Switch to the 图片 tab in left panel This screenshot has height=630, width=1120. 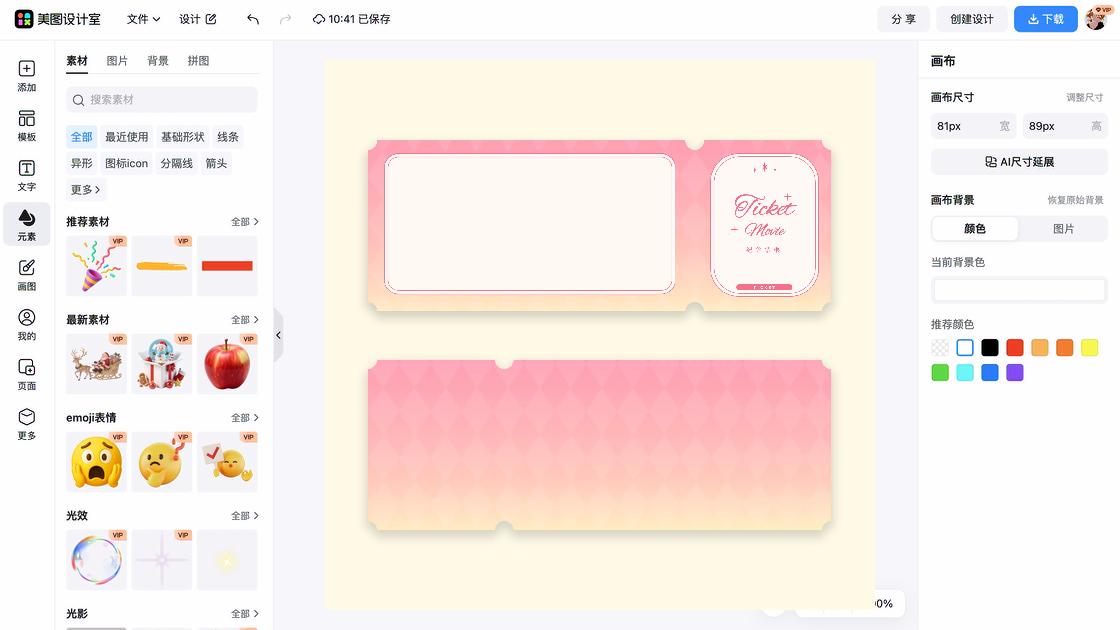[117, 61]
